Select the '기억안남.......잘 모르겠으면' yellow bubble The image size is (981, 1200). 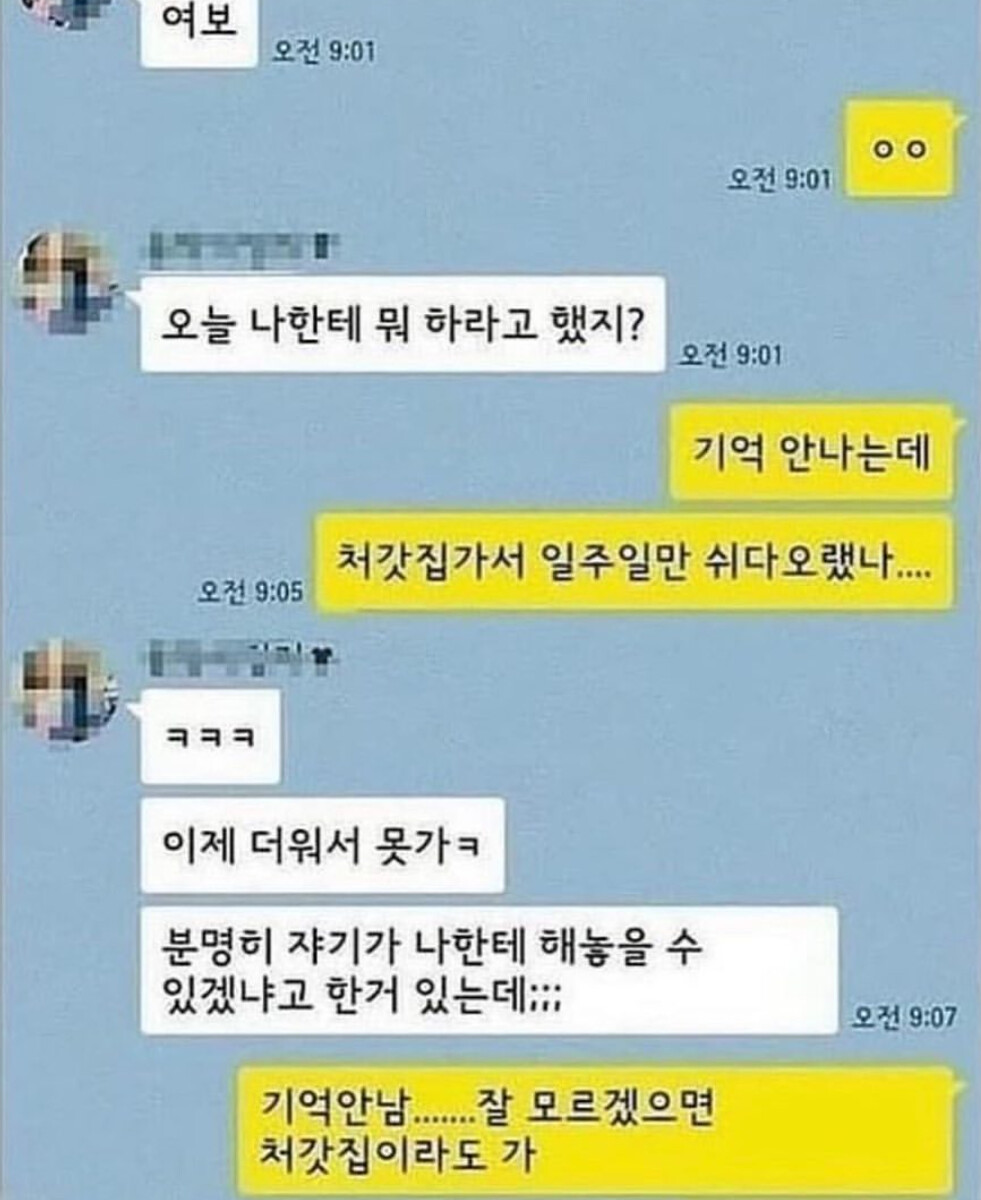596,1131
